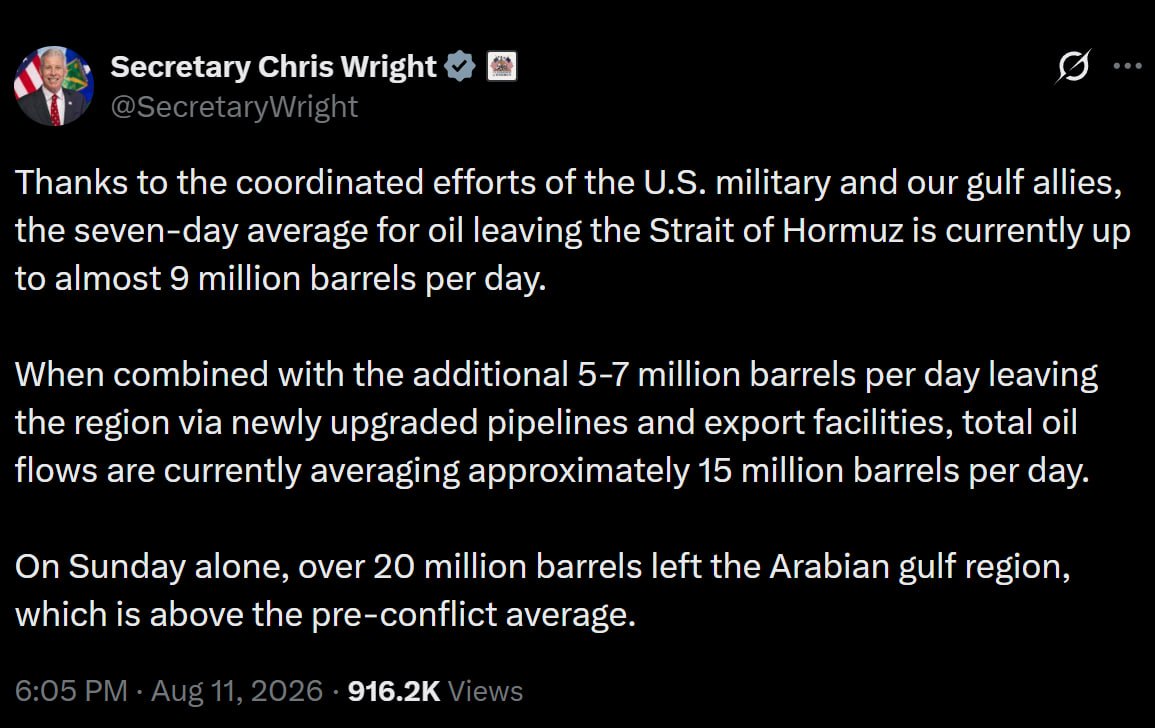
Task: Click the words "Strait of Hormuz"
Action: coord(776,231)
